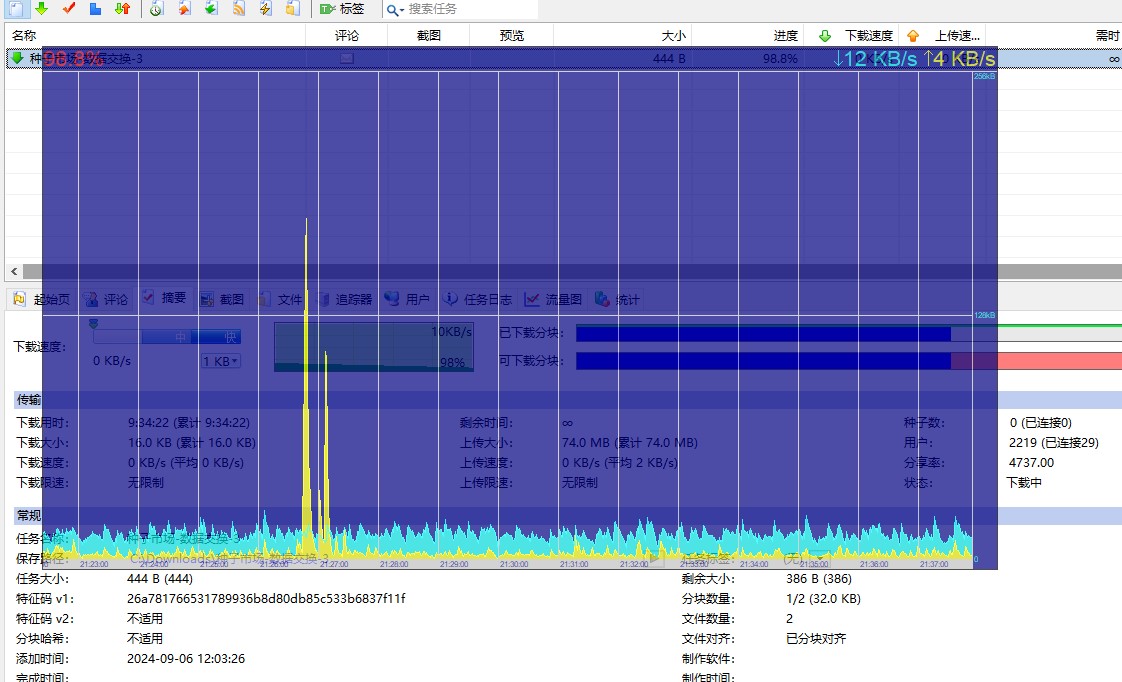Click the RSS feed document toolbar icon

click(x=238, y=9)
